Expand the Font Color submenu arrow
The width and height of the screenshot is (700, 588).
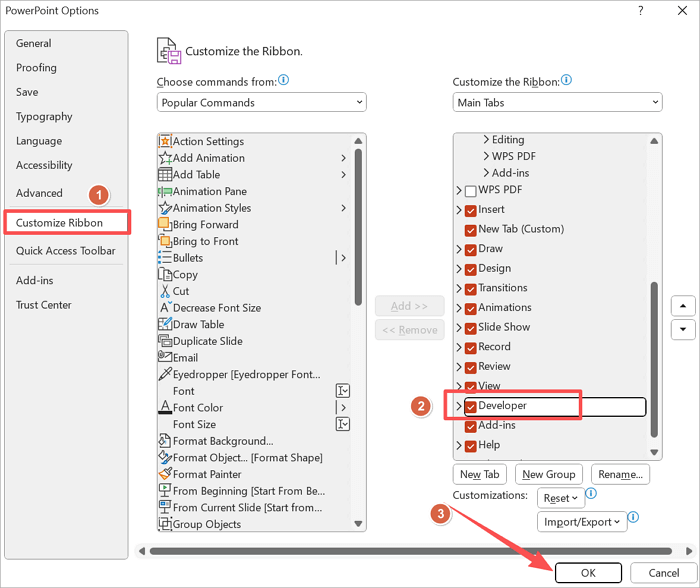click(x=343, y=407)
